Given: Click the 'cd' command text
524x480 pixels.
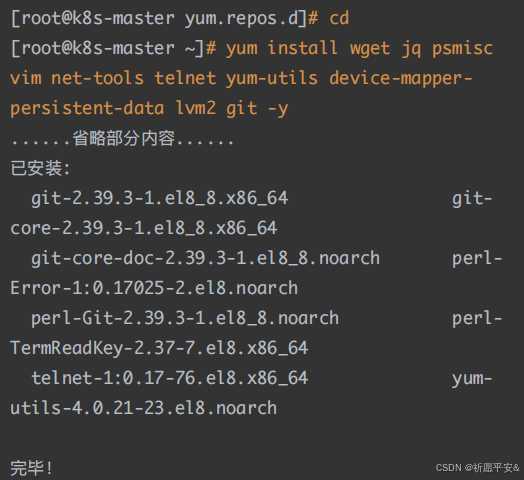Looking at the screenshot, I should pos(339,18).
